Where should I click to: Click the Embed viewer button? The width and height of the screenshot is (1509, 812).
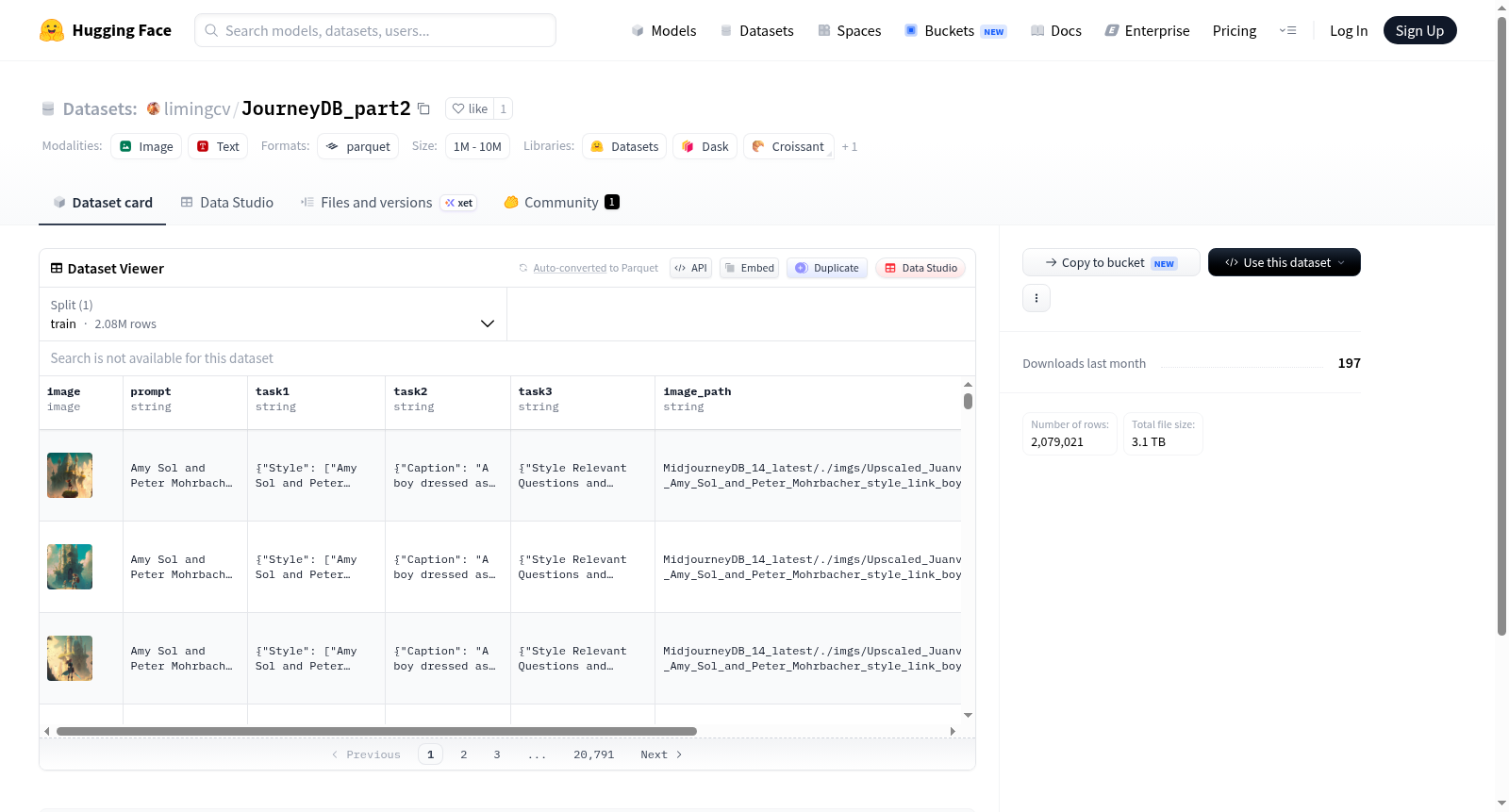(x=750, y=268)
